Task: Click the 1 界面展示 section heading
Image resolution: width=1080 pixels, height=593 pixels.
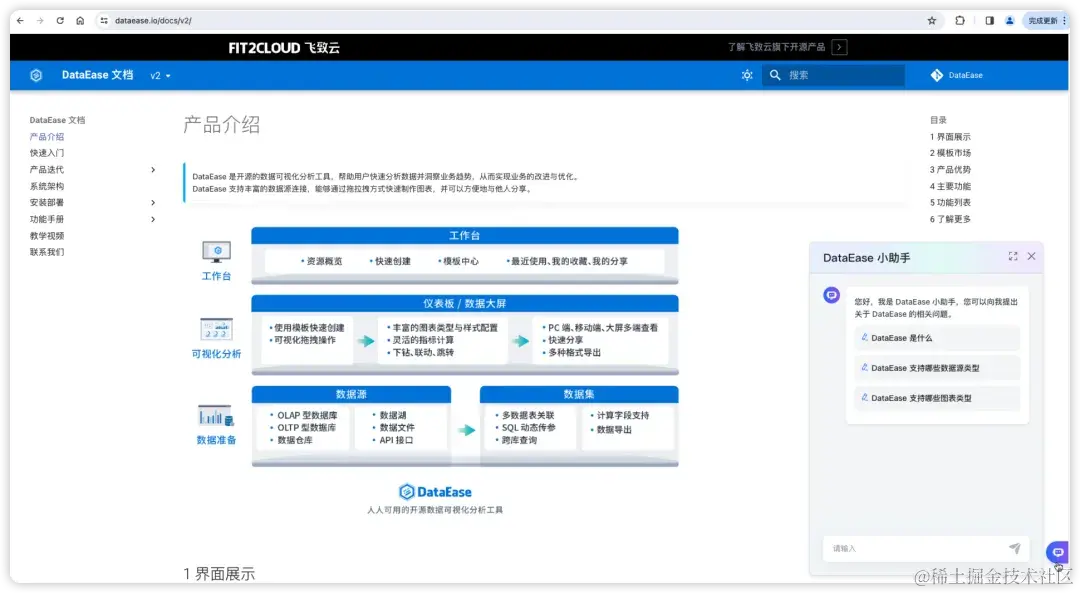Action: click(219, 574)
